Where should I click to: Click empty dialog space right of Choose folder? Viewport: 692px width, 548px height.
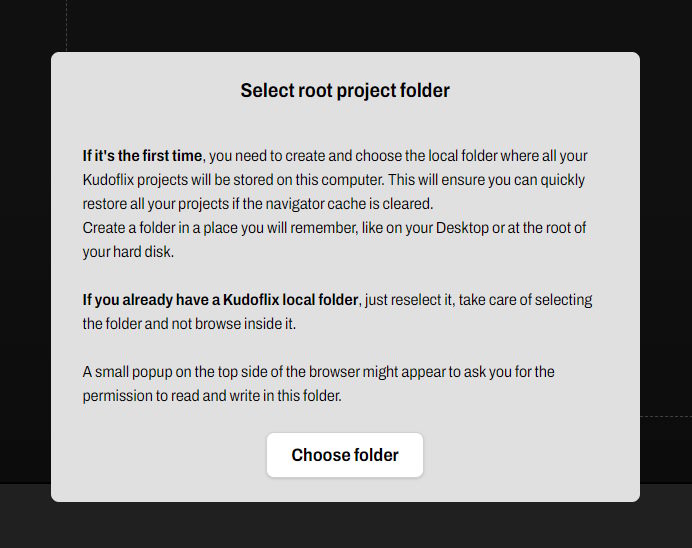click(x=530, y=455)
